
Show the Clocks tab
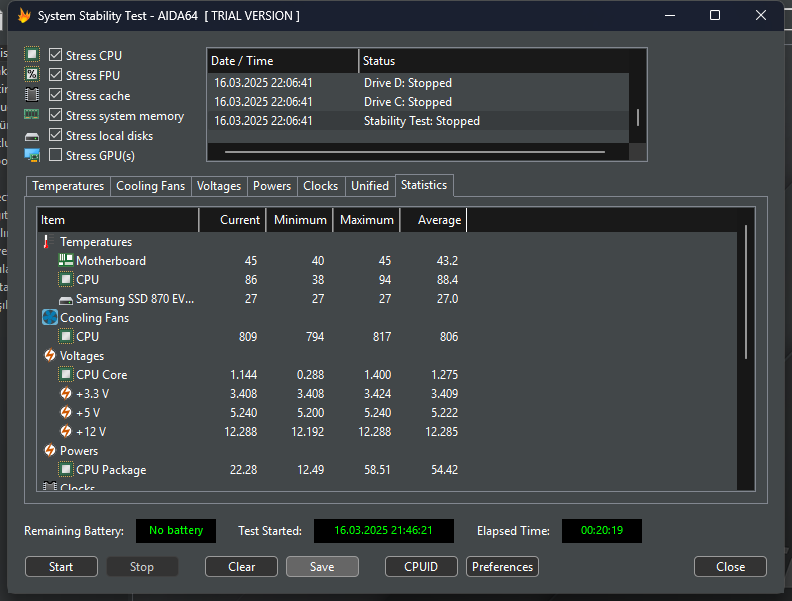321,186
